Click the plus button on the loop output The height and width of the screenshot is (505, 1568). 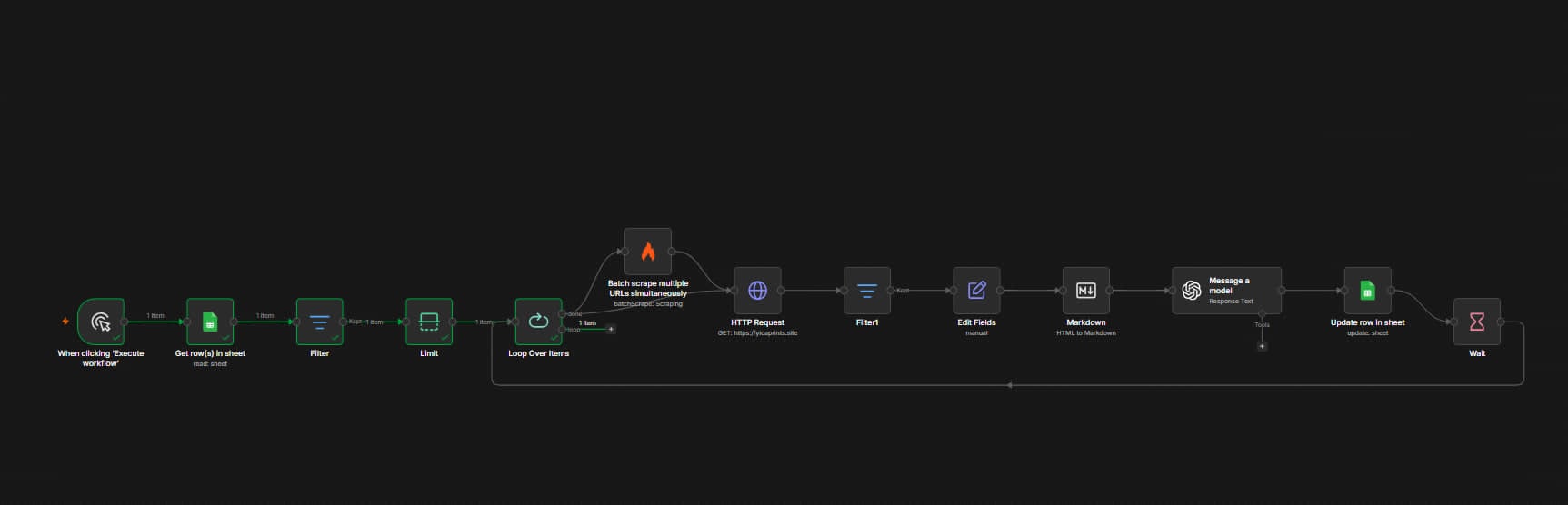pyautogui.click(x=611, y=329)
